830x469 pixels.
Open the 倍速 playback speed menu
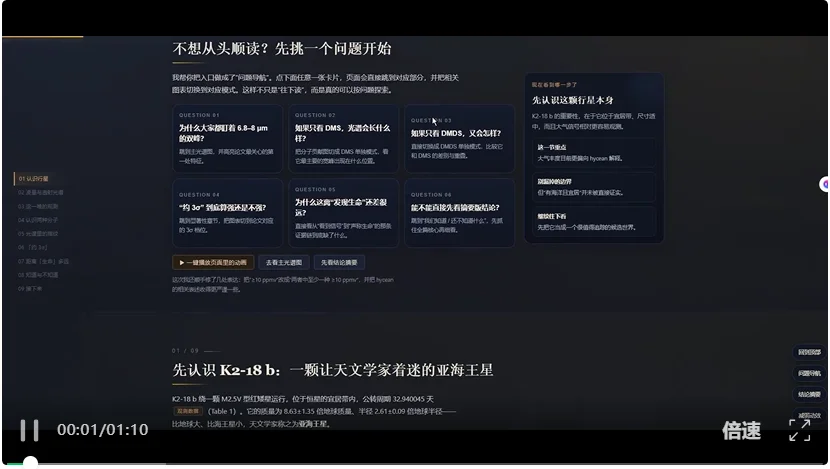point(742,430)
